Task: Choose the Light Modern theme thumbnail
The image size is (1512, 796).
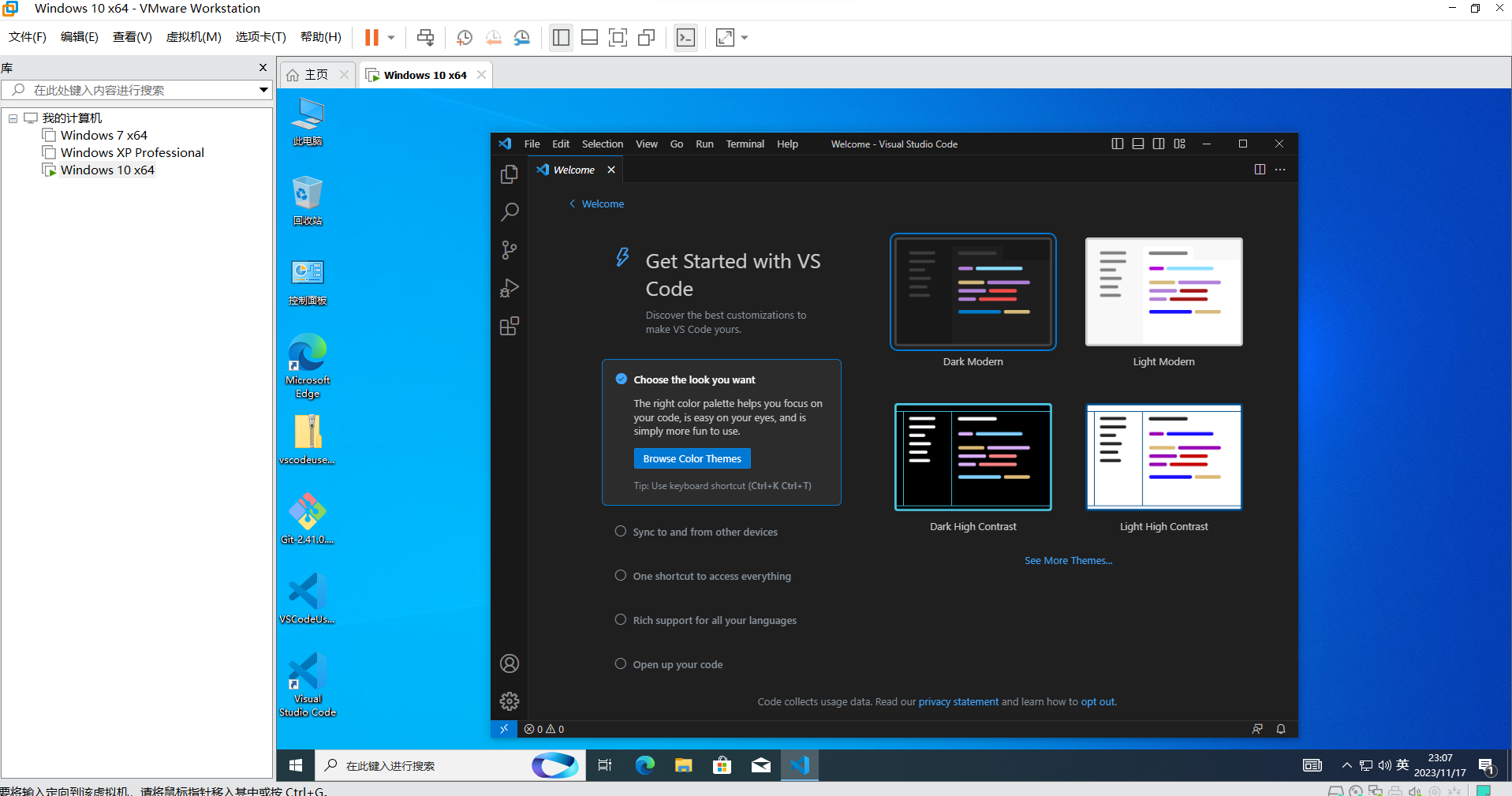Action: tap(1164, 292)
